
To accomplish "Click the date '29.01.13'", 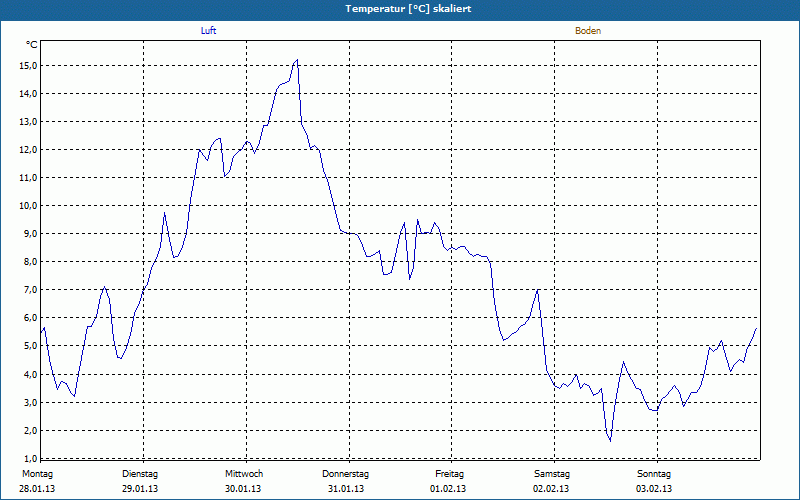I will (x=140, y=489).
